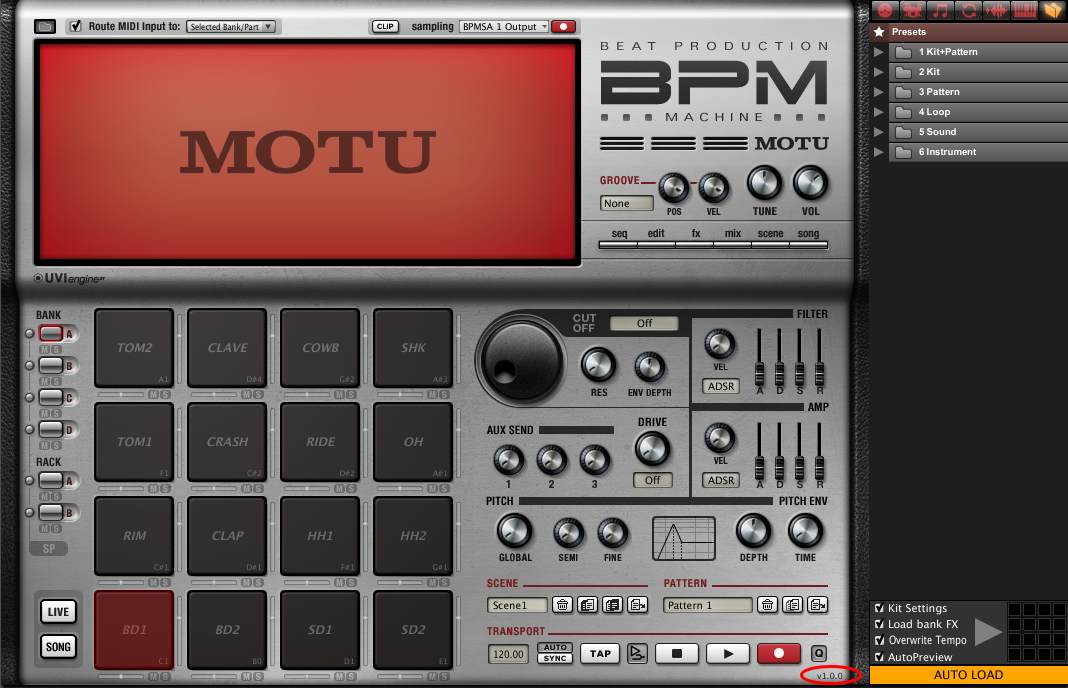Open the filter ADSR button
This screenshot has width=1068, height=688.
(x=721, y=386)
